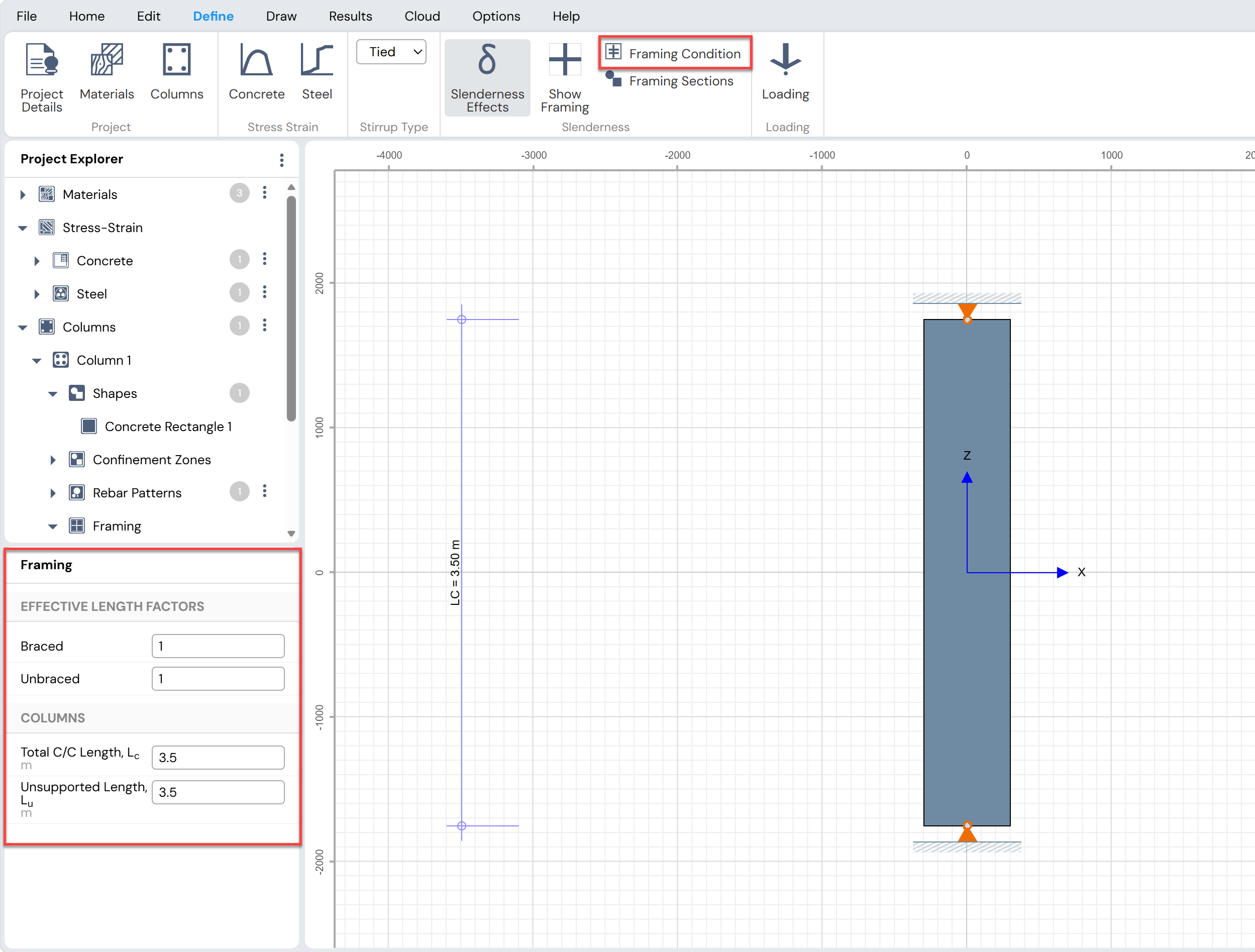
Task: Open Project Explorer options menu
Action: tap(281, 160)
